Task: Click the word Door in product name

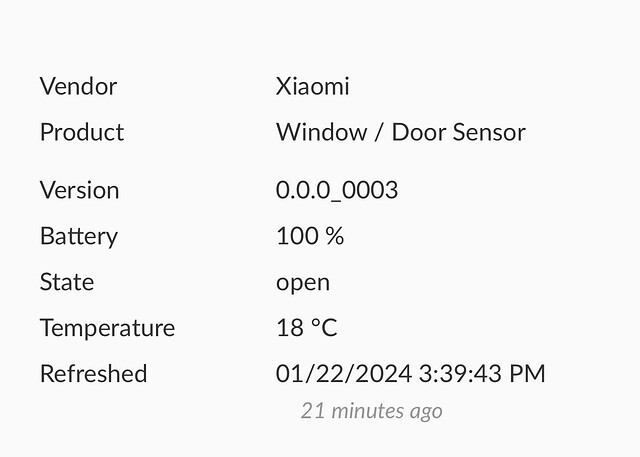Action: (418, 132)
